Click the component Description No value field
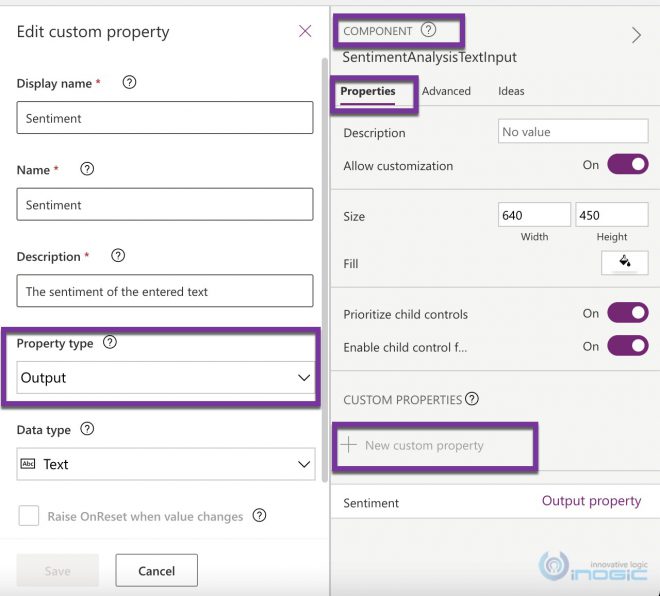 pos(573,131)
